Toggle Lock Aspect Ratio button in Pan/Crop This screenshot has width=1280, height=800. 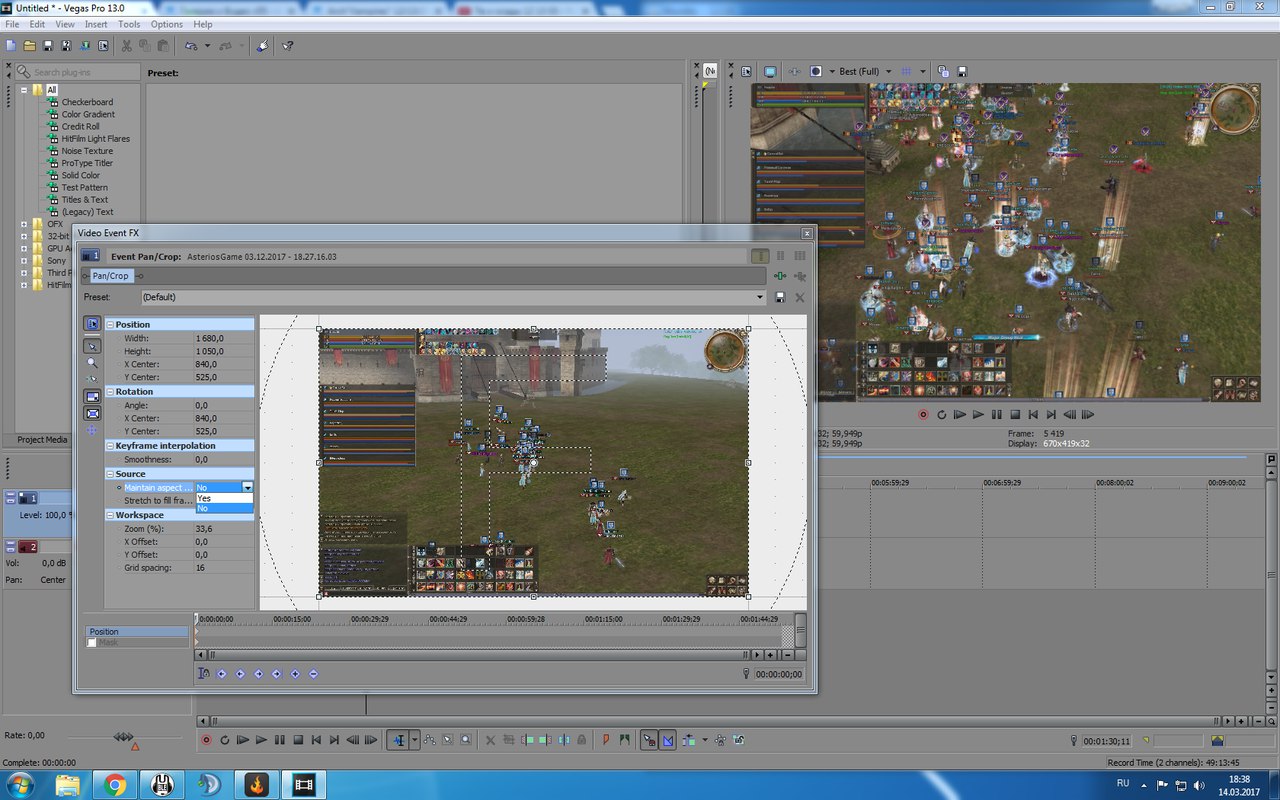click(92, 396)
